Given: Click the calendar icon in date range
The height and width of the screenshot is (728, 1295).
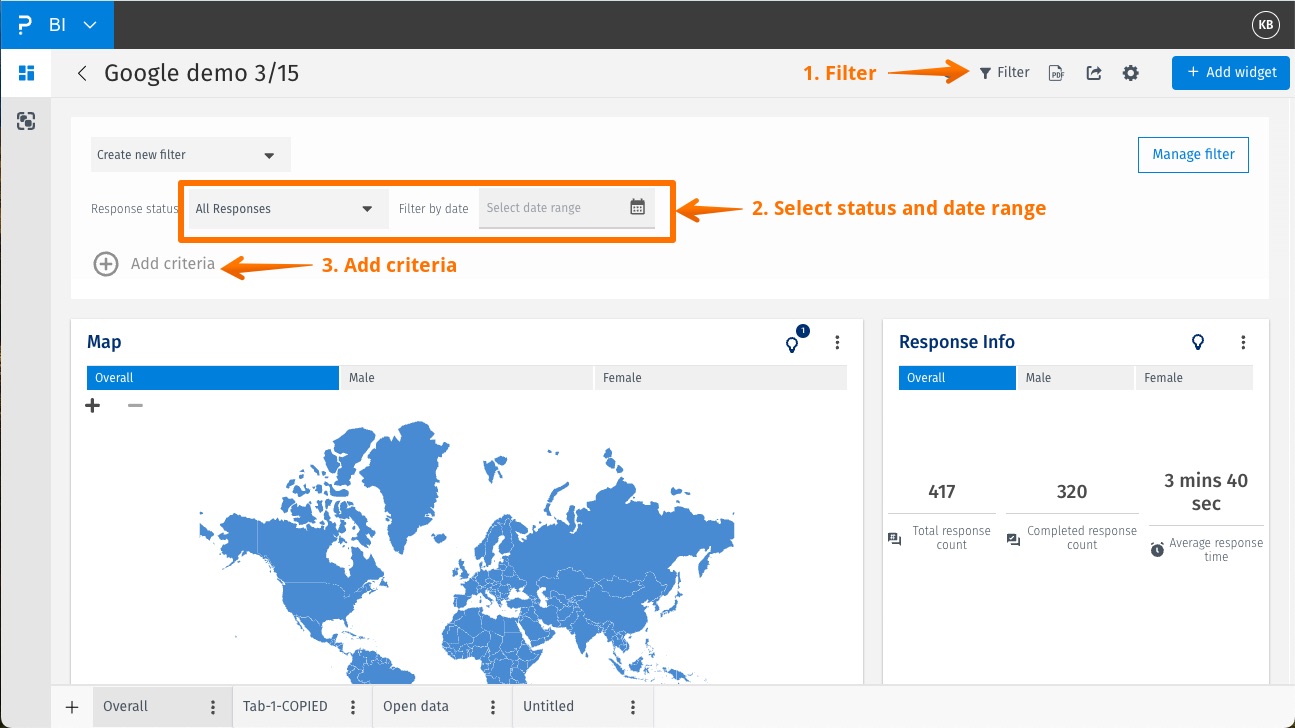Looking at the screenshot, I should (x=638, y=208).
